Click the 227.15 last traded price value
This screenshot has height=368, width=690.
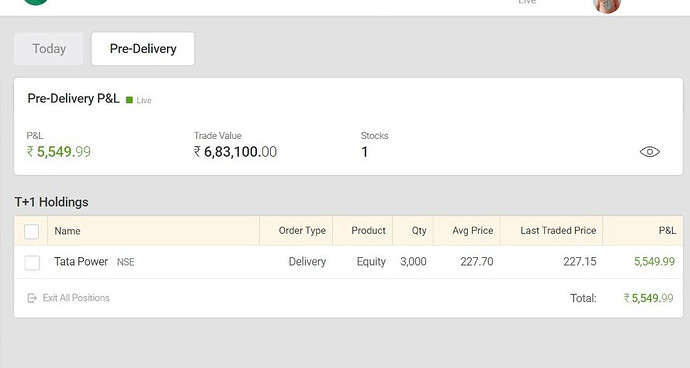(x=580, y=261)
